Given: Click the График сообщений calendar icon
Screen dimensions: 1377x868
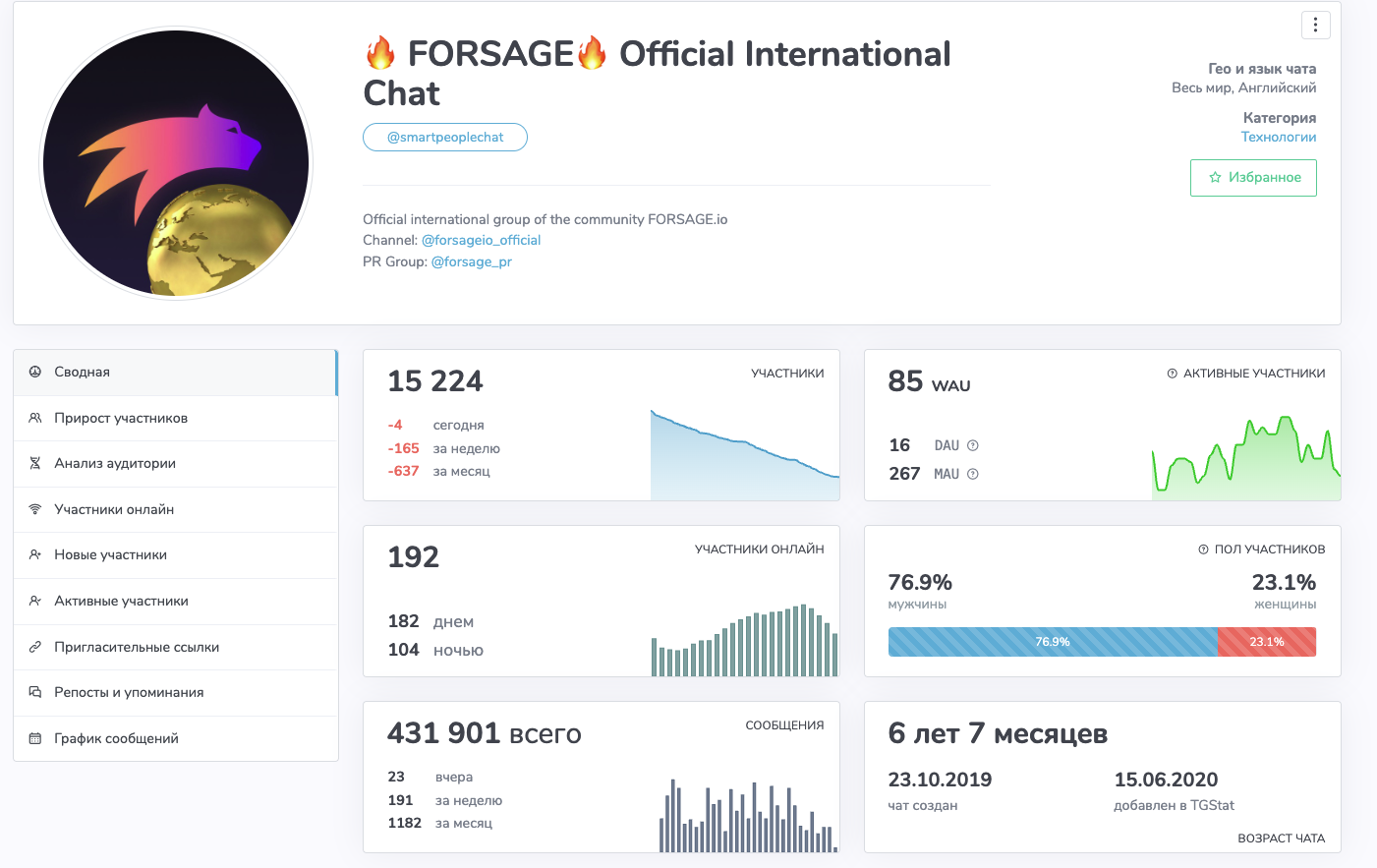Looking at the screenshot, I should pyautogui.click(x=35, y=738).
